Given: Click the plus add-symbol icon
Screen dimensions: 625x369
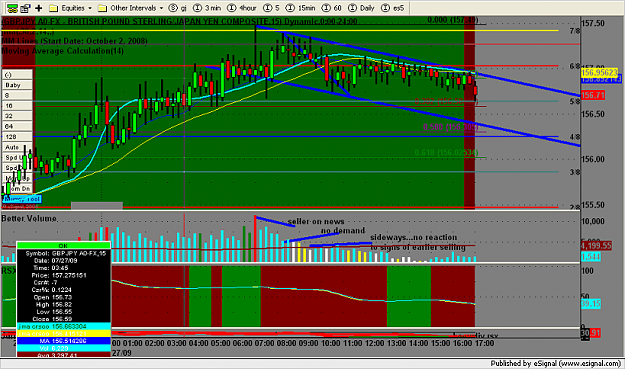Looking at the screenshot, I should [39, 8].
